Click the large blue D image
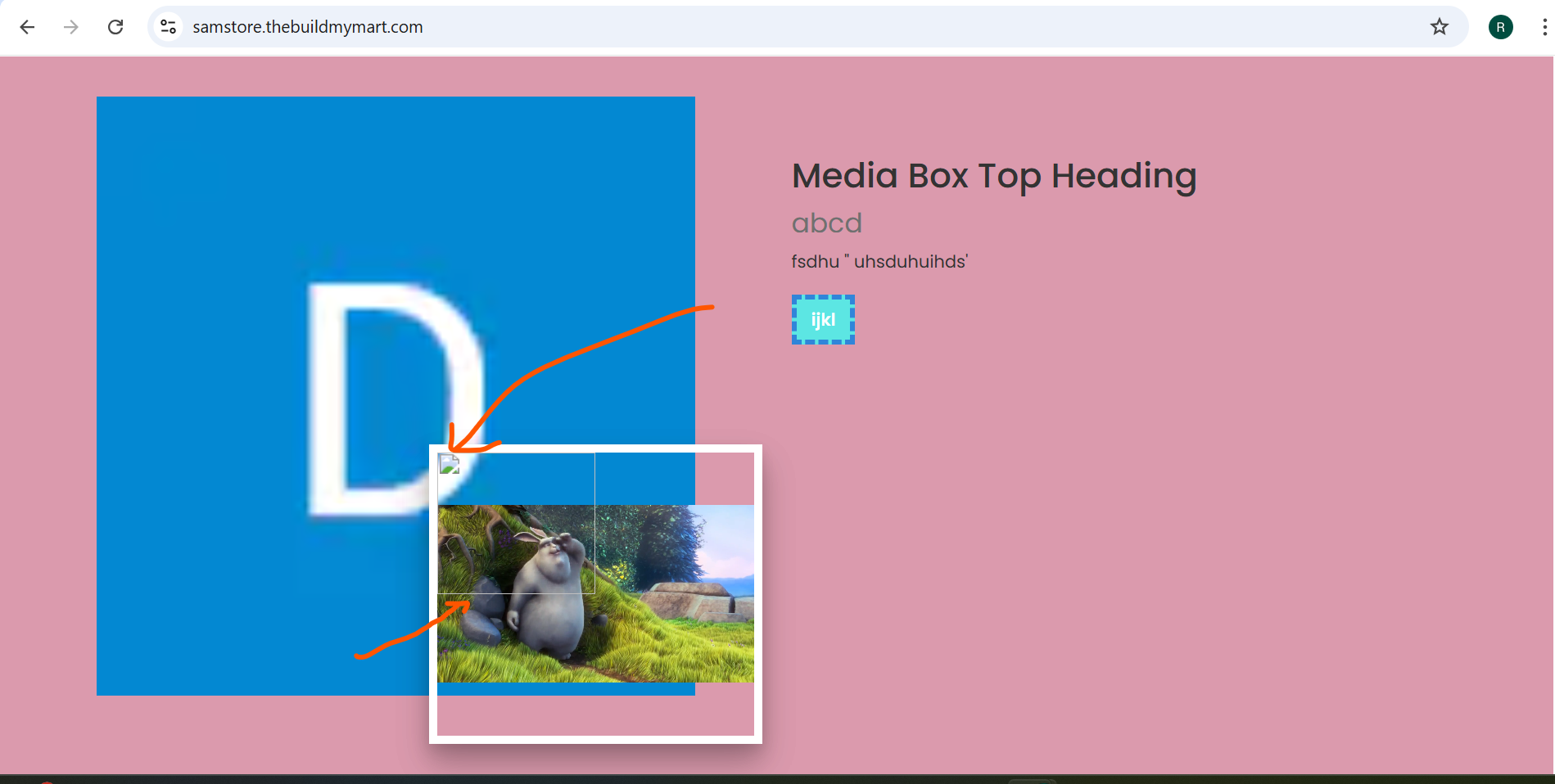This screenshot has height=784, width=1555. 396,396
